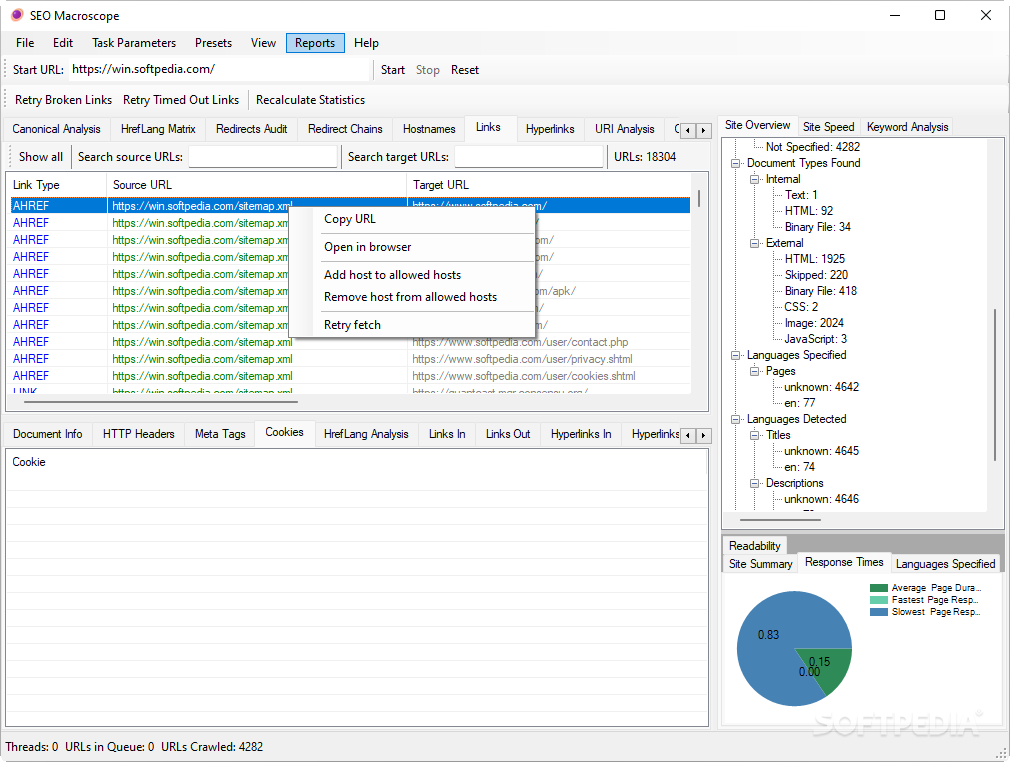Screen dimensions: 1010x762
Task: Collapse the Titles tree node
Action: (x=754, y=435)
